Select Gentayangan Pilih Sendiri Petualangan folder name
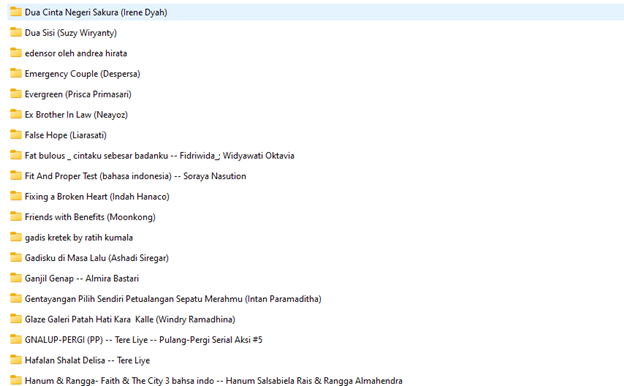This screenshot has width=624, height=386. point(173,299)
